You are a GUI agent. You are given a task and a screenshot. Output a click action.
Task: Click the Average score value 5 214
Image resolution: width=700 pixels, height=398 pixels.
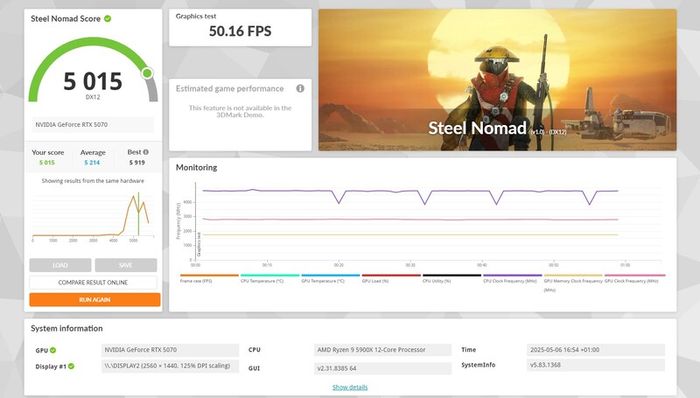click(92, 163)
